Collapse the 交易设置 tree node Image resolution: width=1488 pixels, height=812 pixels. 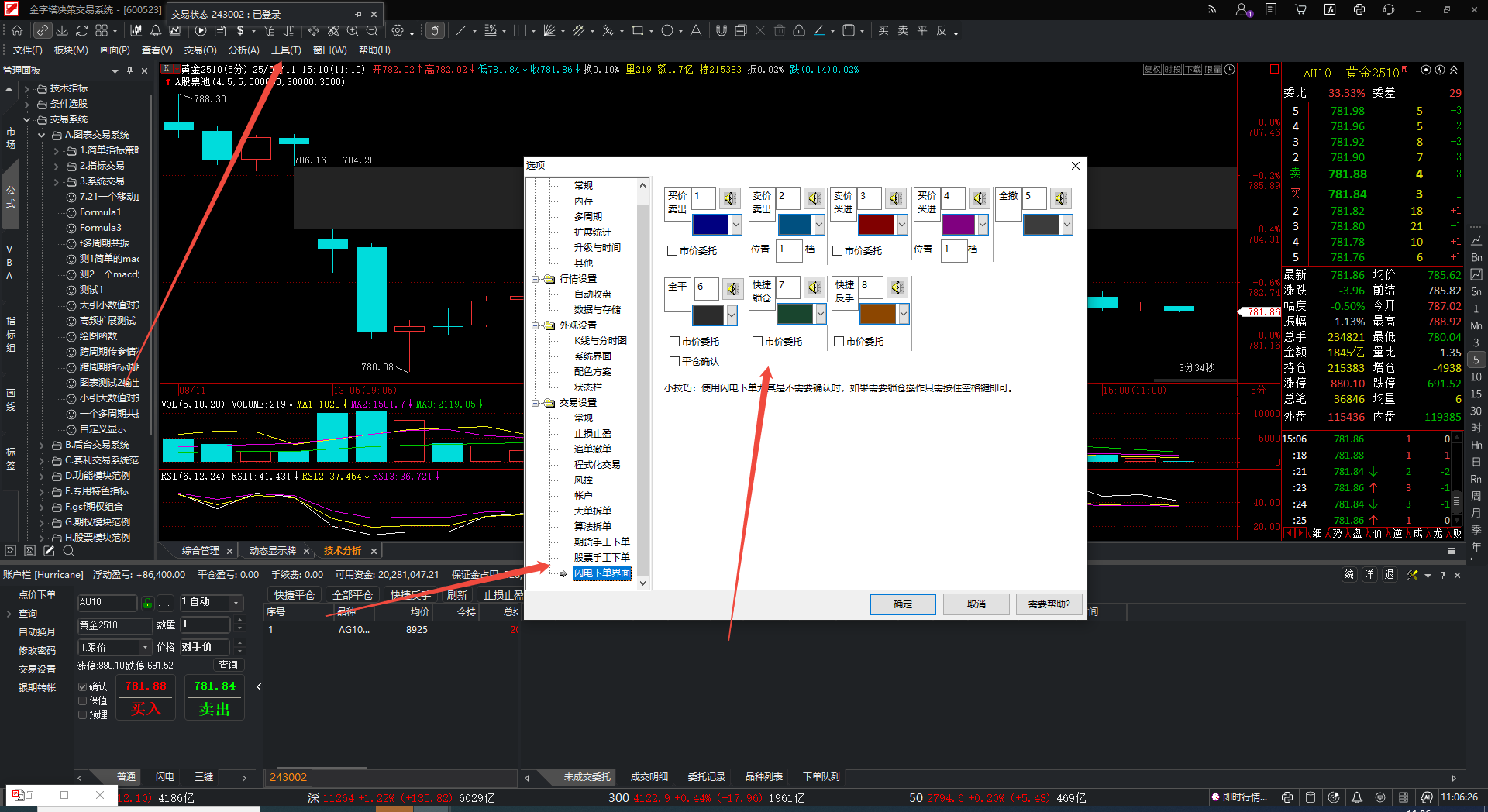(x=535, y=403)
